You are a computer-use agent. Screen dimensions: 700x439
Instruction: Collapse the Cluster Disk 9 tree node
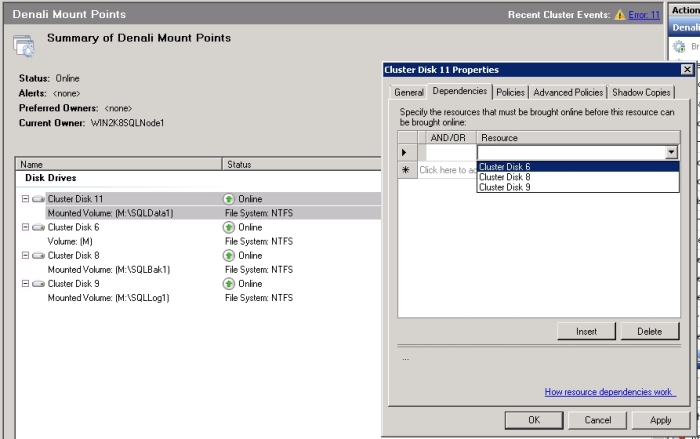[25, 283]
